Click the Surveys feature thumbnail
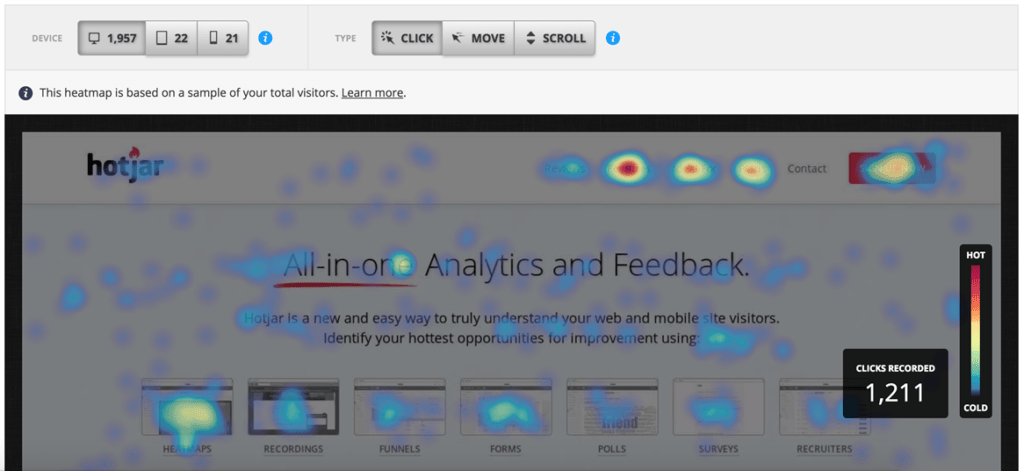This screenshot has height=471, width=1024. [x=718, y=407]
